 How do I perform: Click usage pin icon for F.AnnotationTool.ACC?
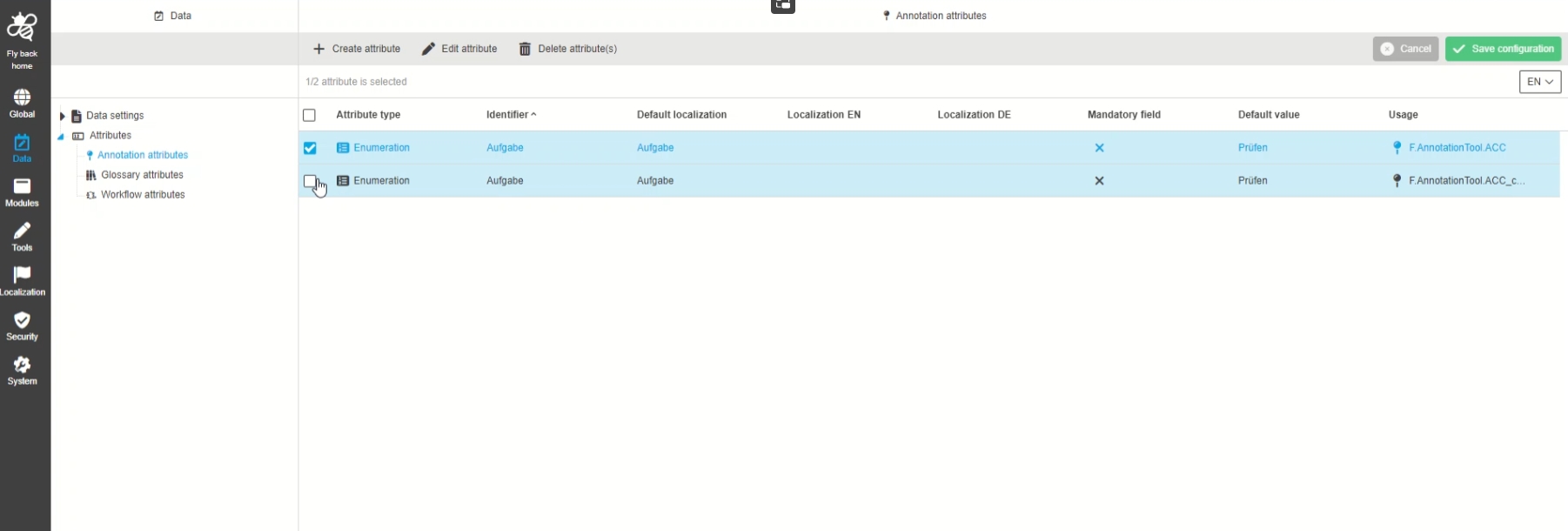point(1397,148)
